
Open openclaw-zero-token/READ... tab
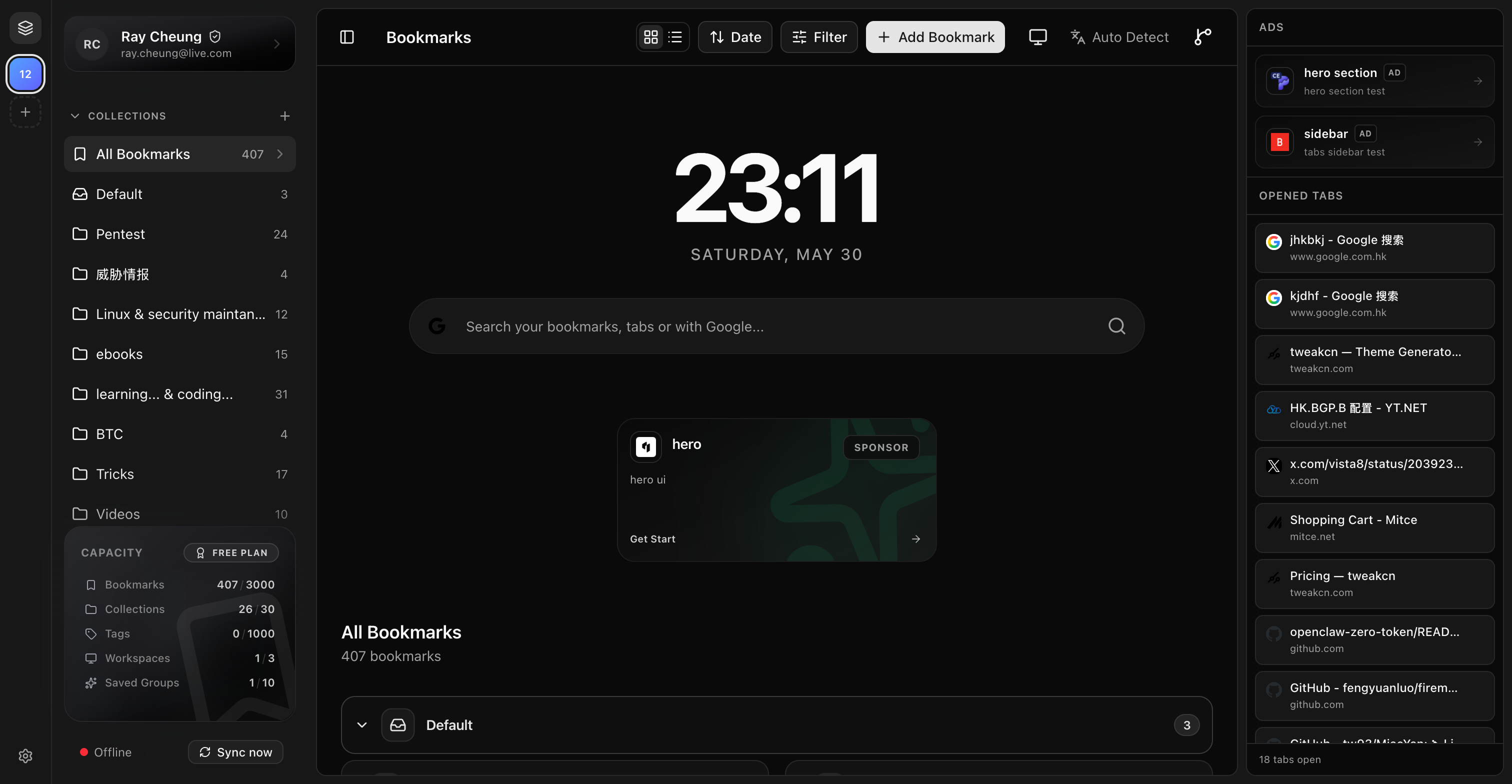[x=1374, y=639]
